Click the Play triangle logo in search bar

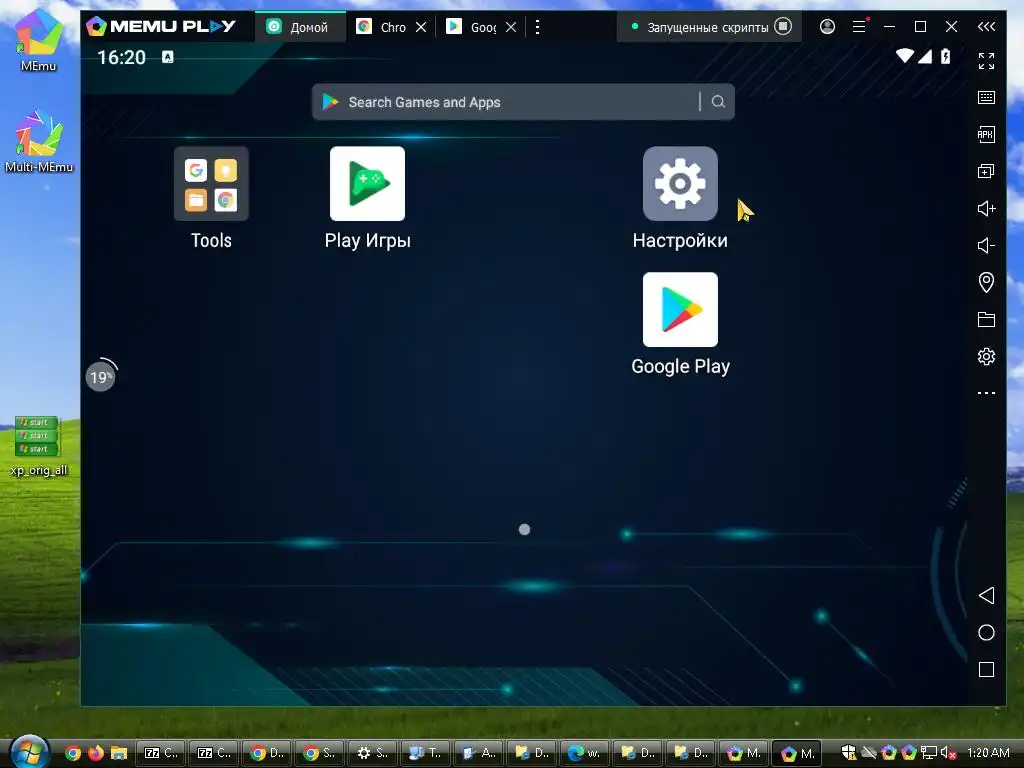(x=330, y=102)
